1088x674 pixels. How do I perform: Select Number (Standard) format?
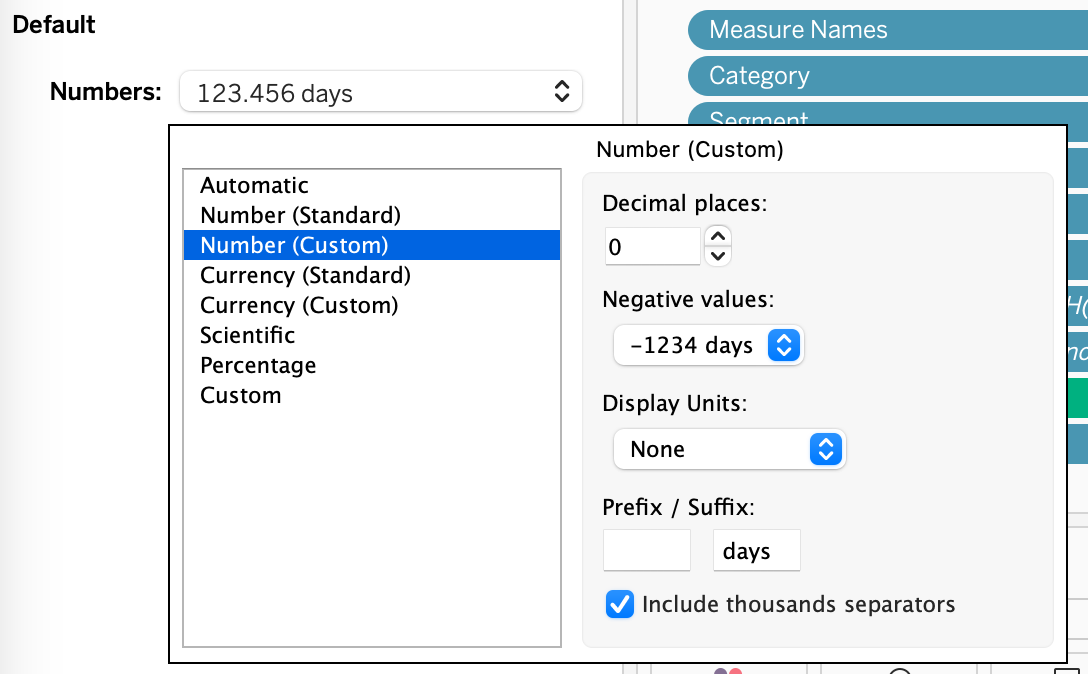(300, 215)
